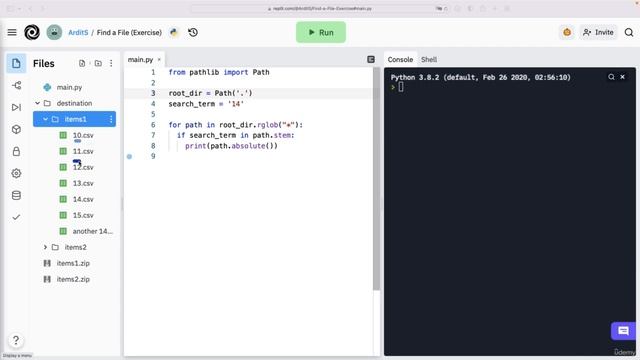Screen dimensions: 640x360
Task: Open items1 folder three-dot options
Action: point(111,119)
